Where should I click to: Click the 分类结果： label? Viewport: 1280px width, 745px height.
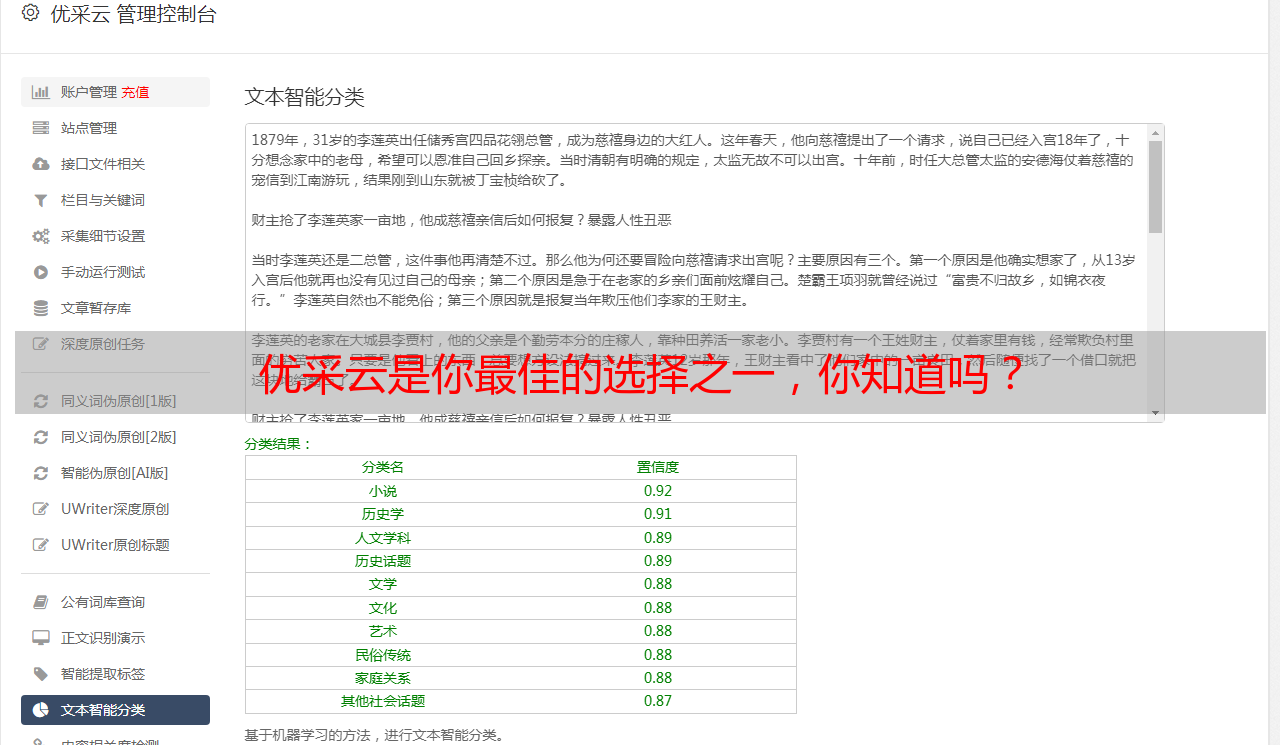point(279,444)
